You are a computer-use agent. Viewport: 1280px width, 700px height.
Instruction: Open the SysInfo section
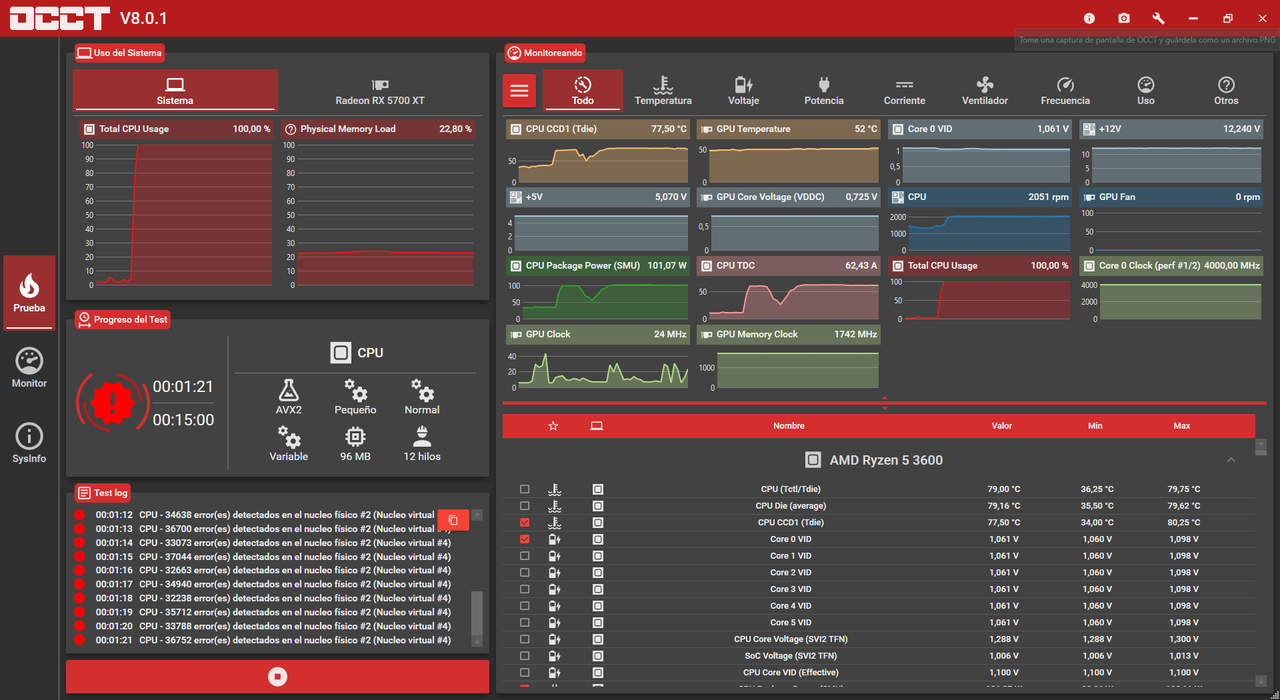point(29,443)
